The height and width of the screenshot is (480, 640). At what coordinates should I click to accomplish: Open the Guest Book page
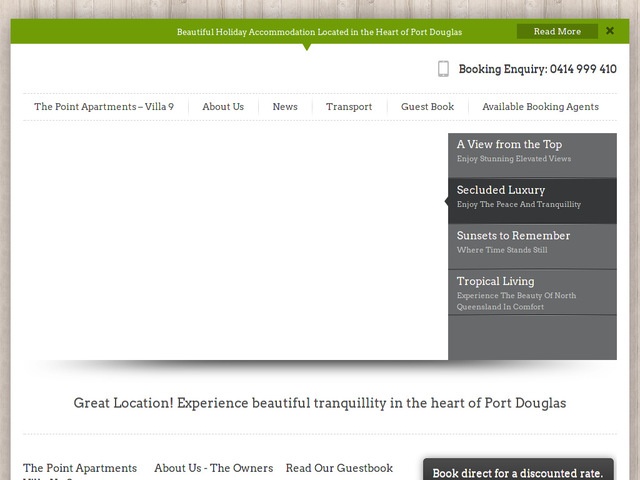tap(427, 107)
